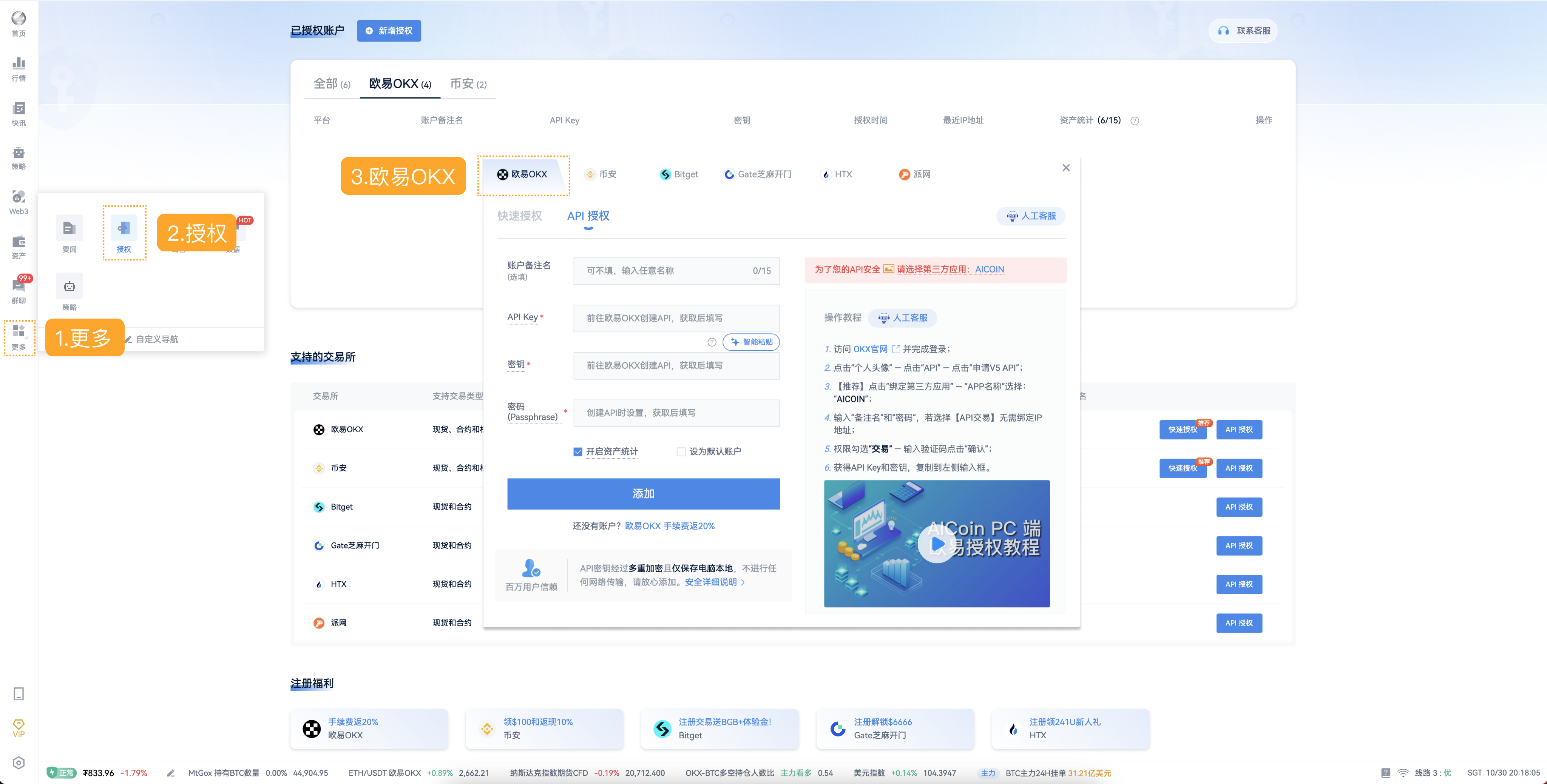The image size is (1547, 784).
Task: Toggle the 开启资产统计 checkbox
Action: click(x=578, y=451)
